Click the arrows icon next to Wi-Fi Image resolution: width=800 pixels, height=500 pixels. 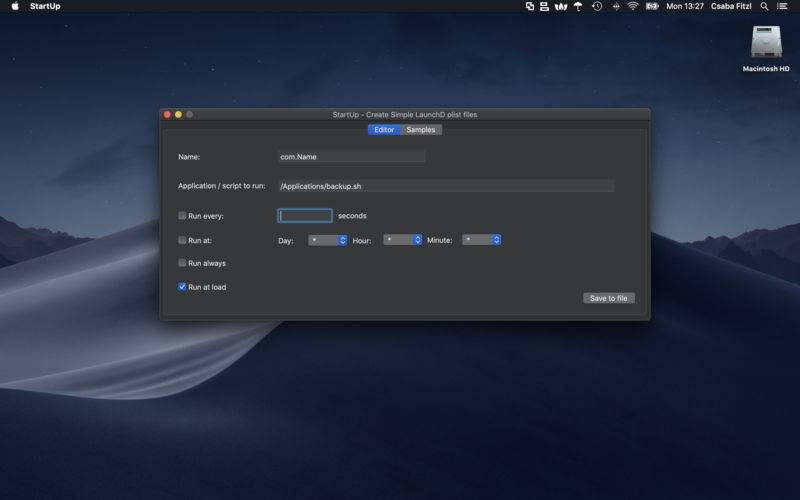click(x=616, y=6)
